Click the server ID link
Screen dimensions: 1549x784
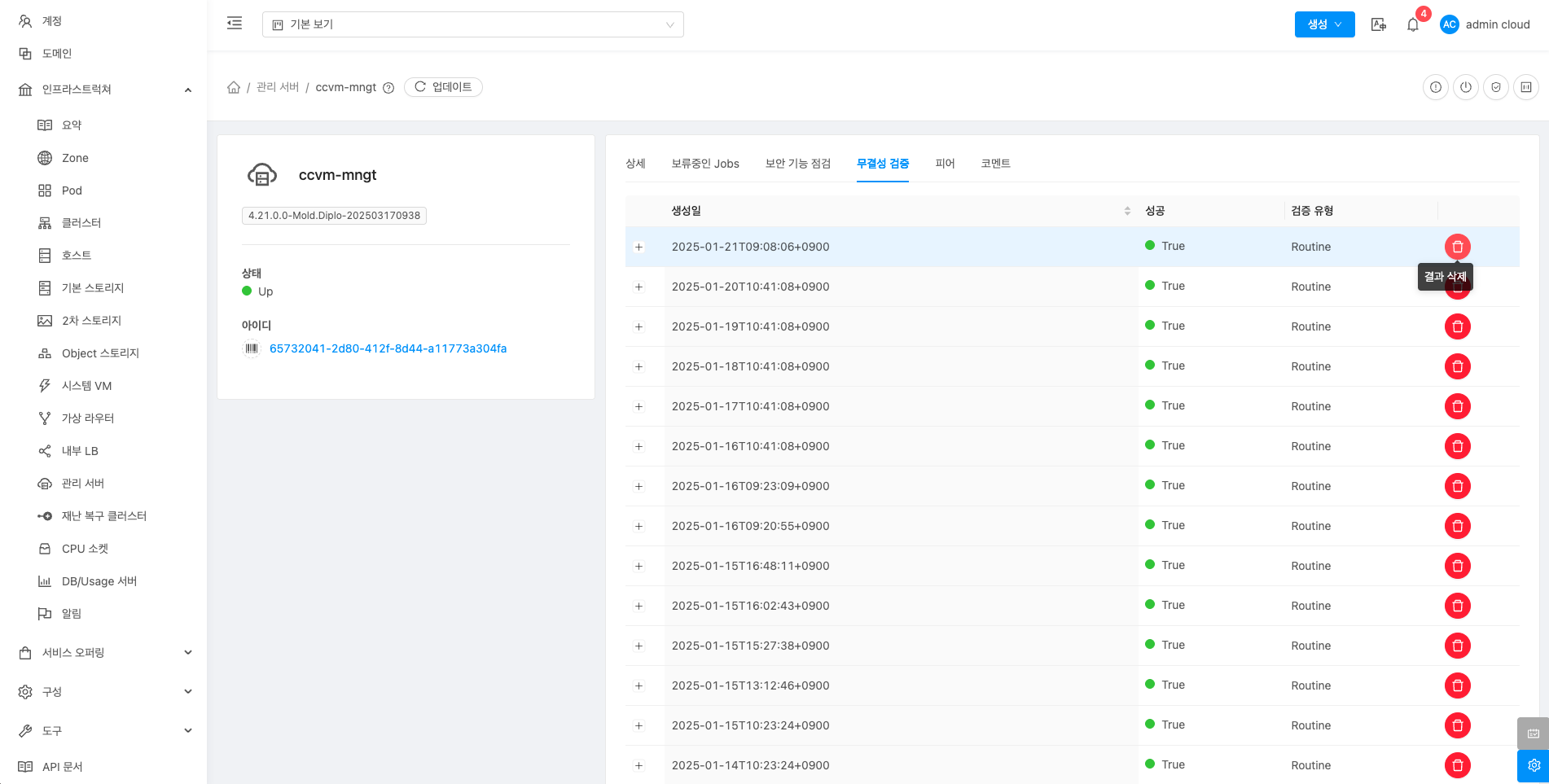point(388,348)
